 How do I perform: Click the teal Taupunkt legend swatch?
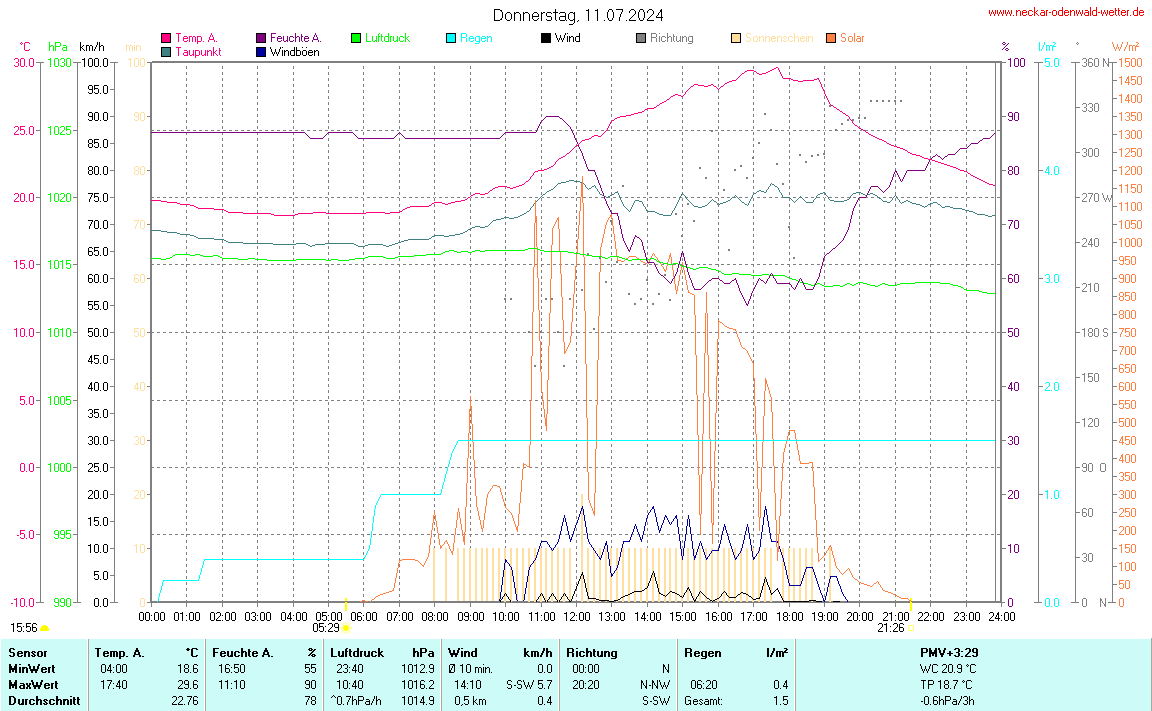click(x=166, y=52)
